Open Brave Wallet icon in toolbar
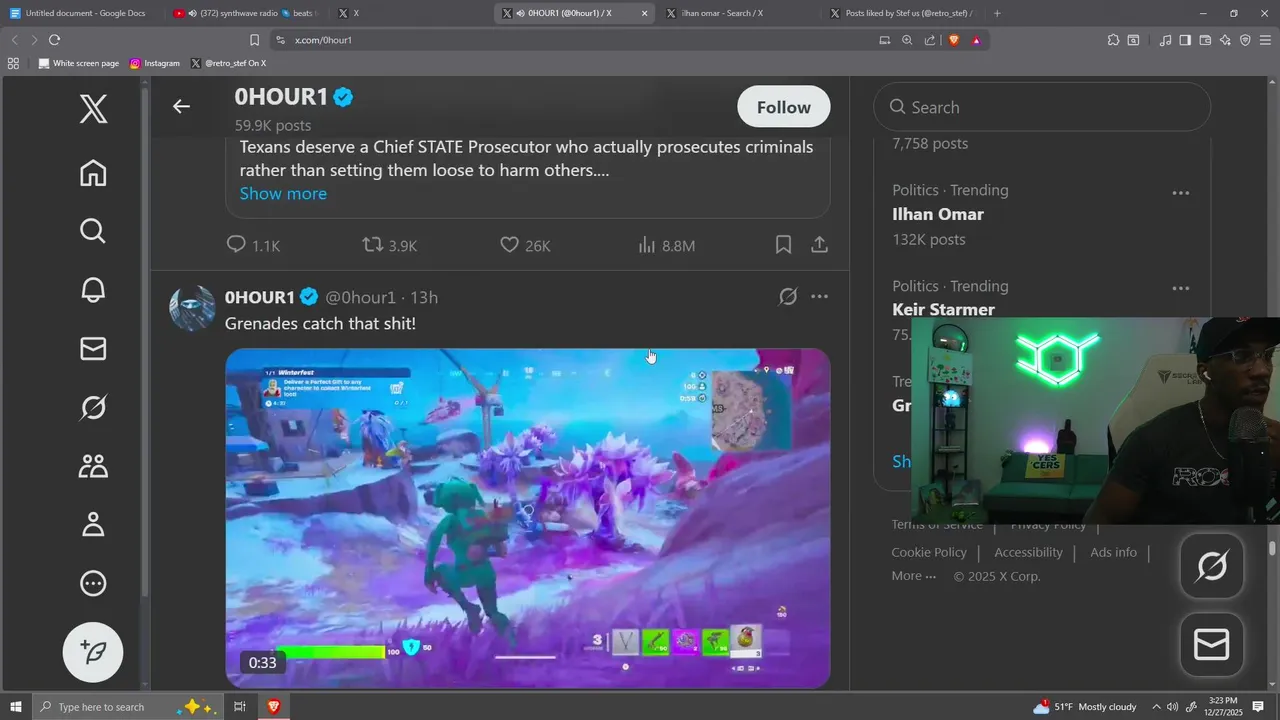 (x=1205, y=40)
